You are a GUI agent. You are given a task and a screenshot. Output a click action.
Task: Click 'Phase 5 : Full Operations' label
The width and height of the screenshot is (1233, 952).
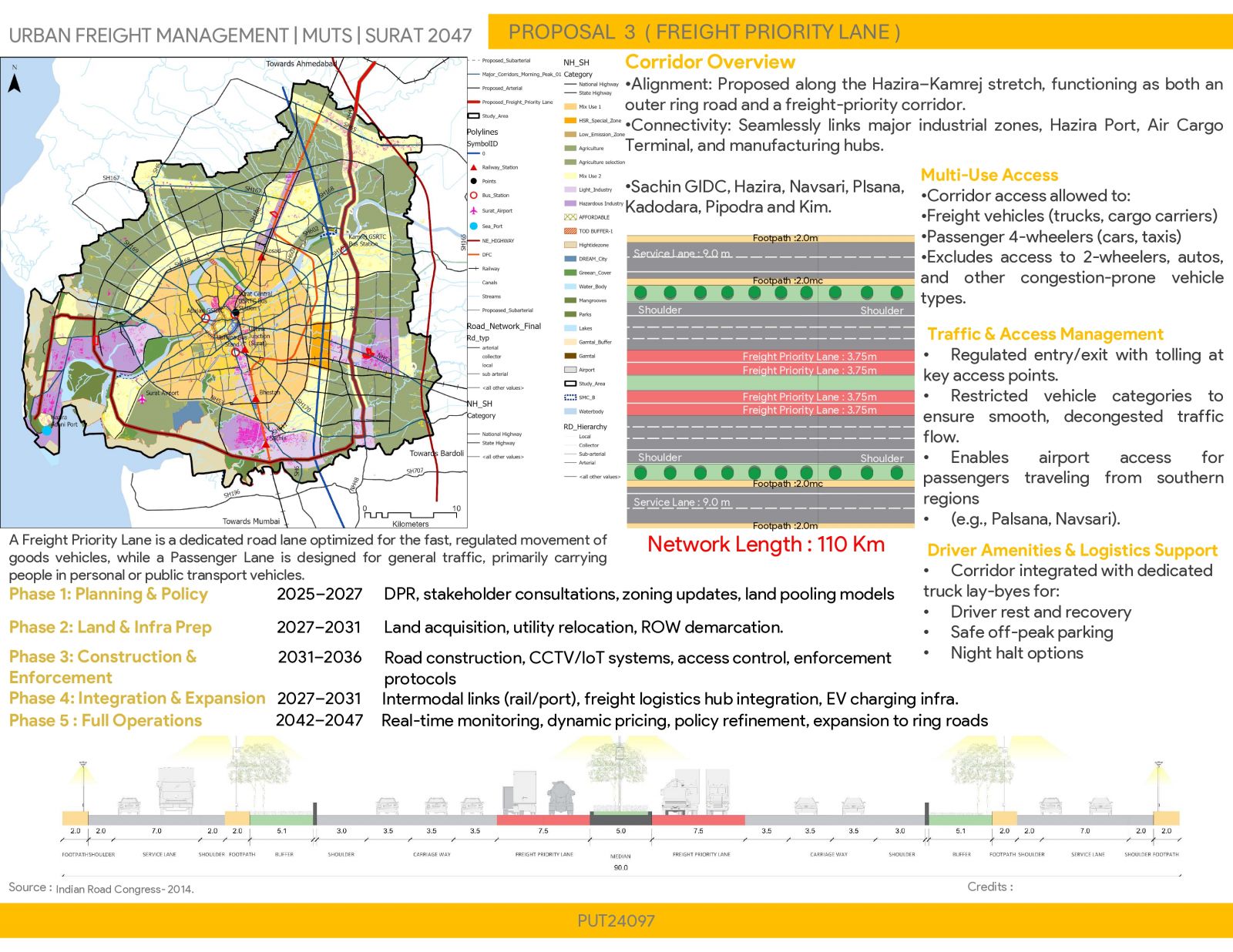pyautogui.click(x=106, y=720)
